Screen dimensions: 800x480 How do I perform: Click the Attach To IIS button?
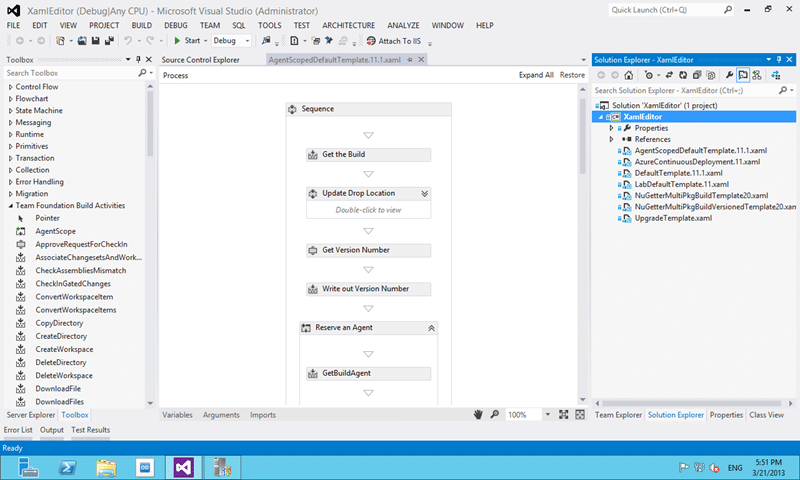(393, 41)
